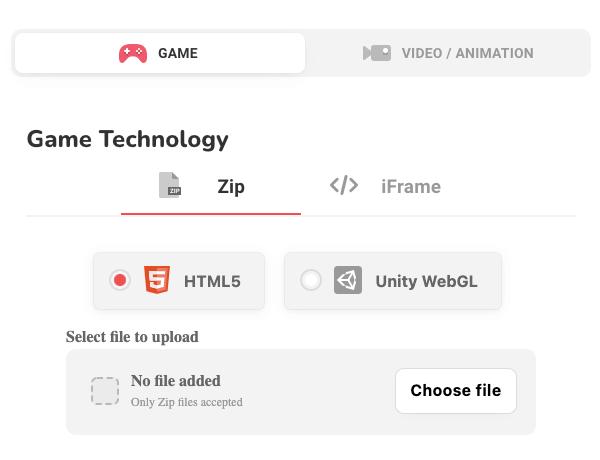Image resolution: width=600 pixels, height=460 pixels.
Task: Click the Choose file button
Action: [456, 391]
